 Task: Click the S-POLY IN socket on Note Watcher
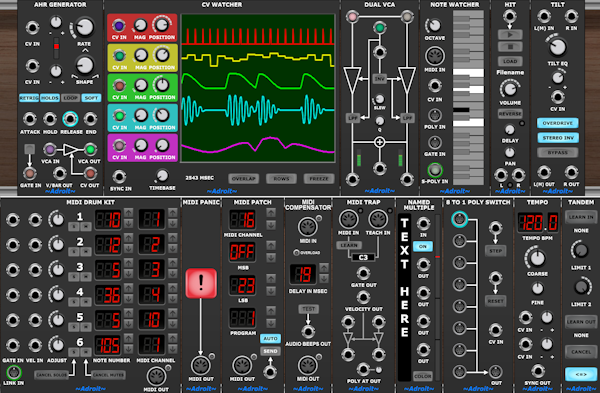tap(435, 170)
